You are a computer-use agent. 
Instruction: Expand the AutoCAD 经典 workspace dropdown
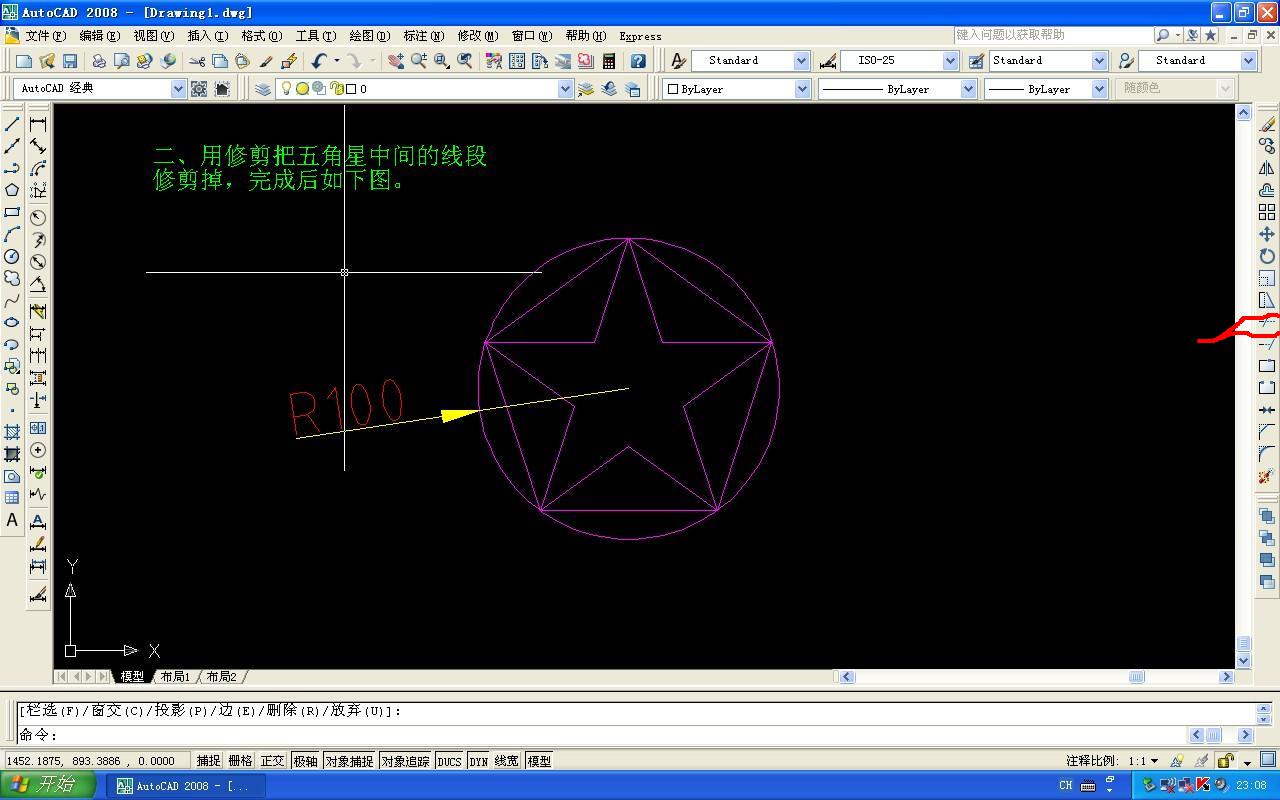(x=178, y=89)
